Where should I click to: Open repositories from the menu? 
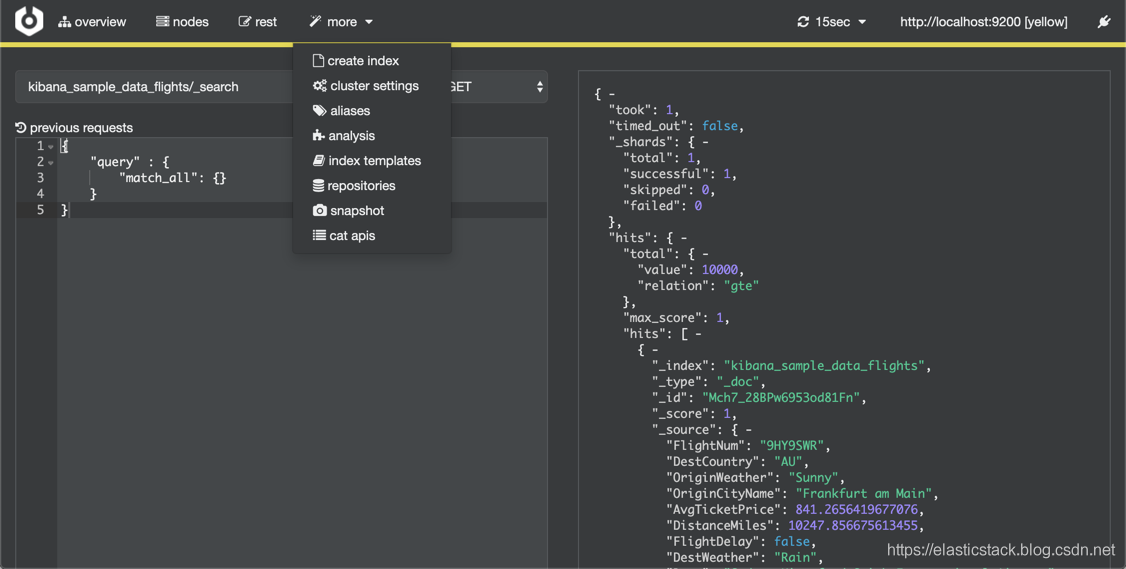tap(354, 185)
